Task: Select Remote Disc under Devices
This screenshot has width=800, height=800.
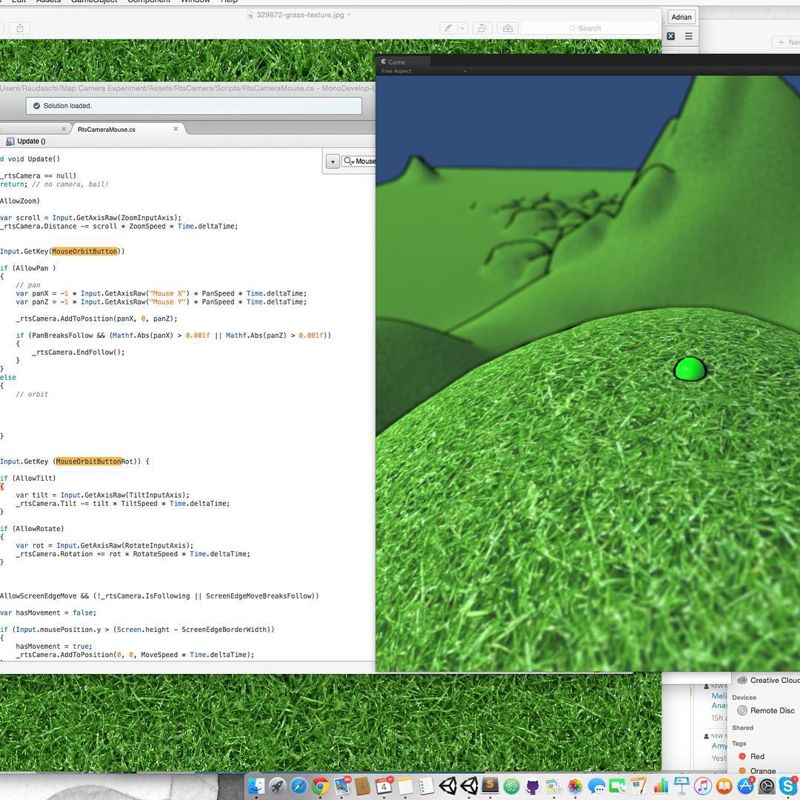Action: (x=771, y=710)
